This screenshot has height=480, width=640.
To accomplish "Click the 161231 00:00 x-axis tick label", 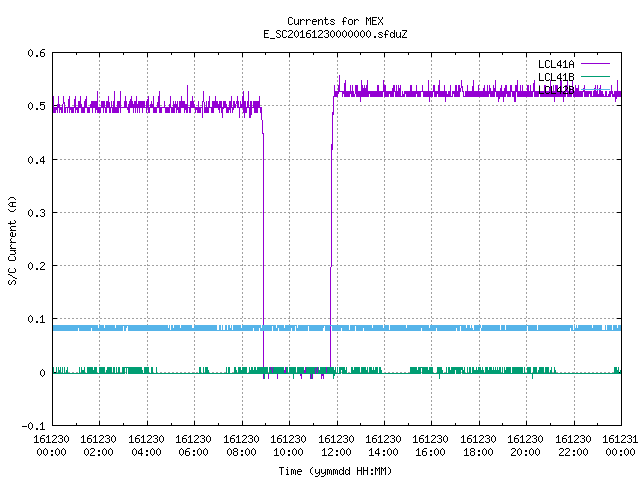I will tap(620, 445).
